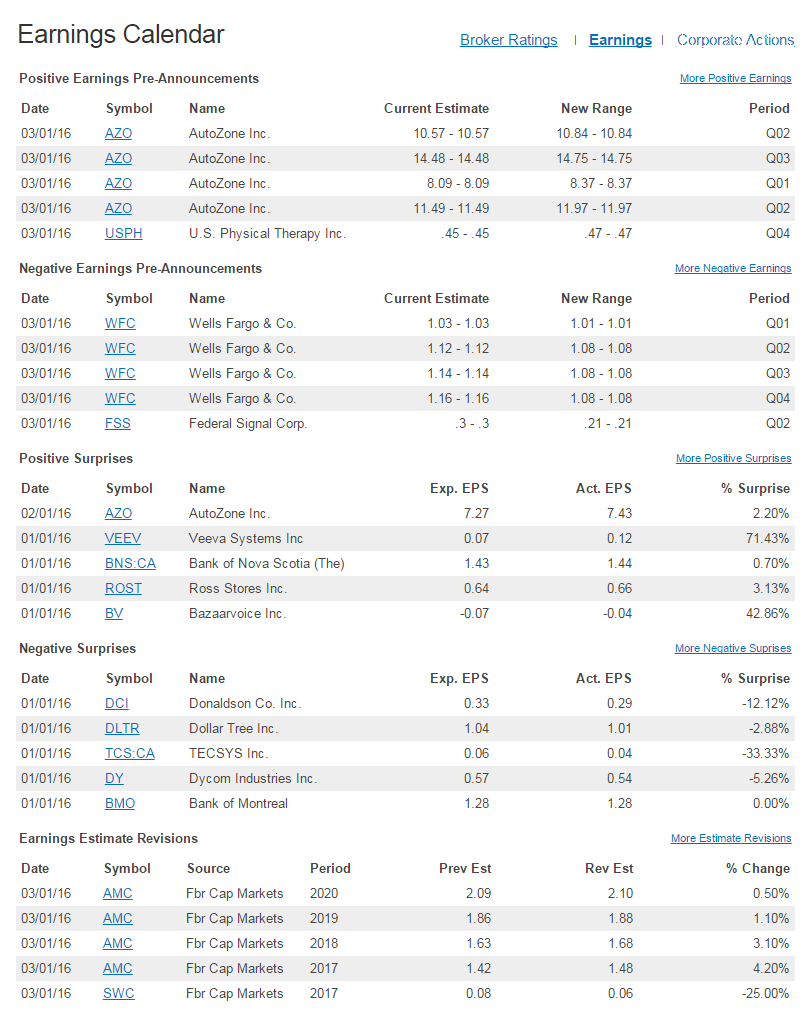Image resolution: width=812 pixels, height=1024 pixels.
Task: Click the USPH symbol link
Action: click(123, 233)
